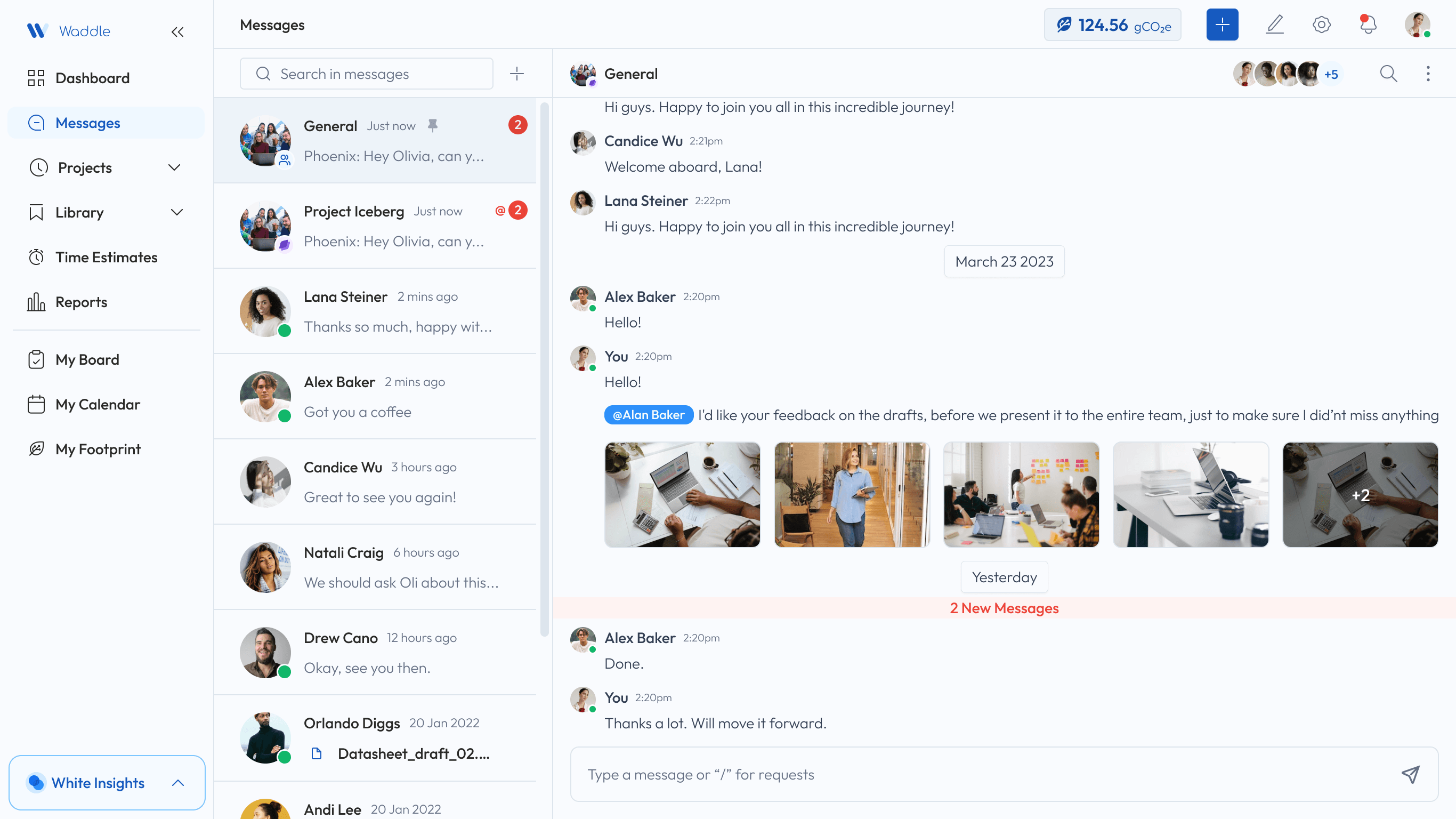Viewport: 1456px width, 819px height.
Task: Click the unread badge on General conversation
Action: point(517,125)
